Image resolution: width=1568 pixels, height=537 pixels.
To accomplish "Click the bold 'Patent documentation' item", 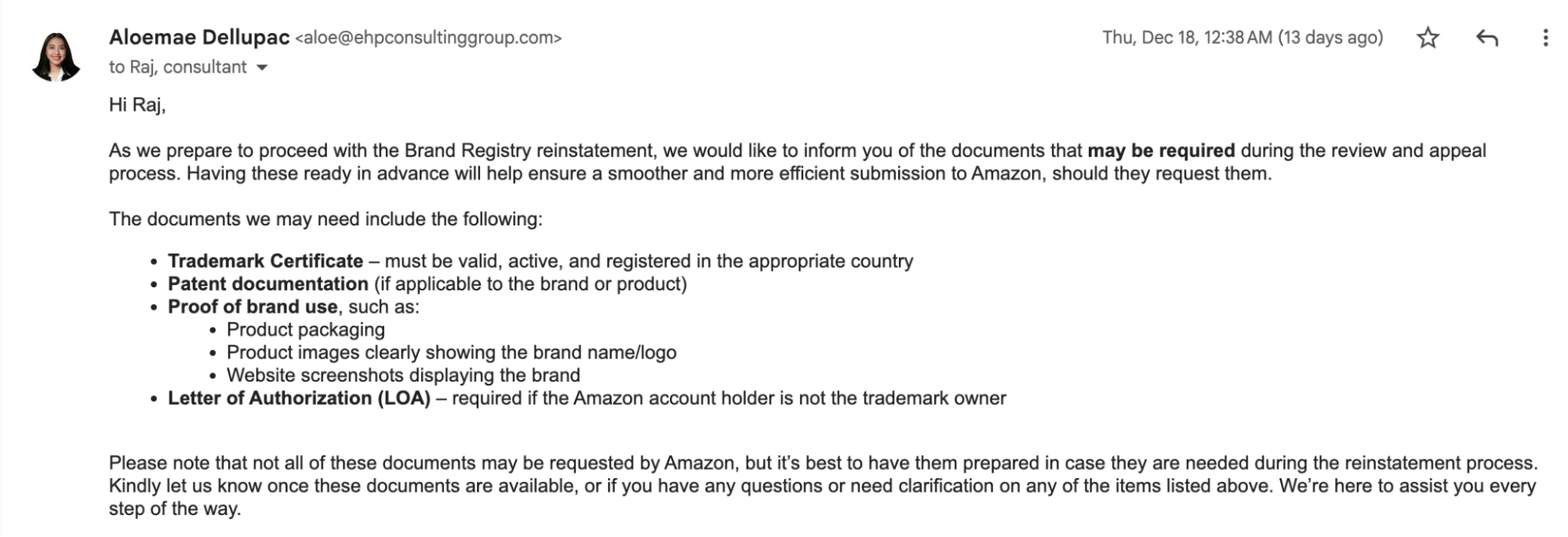I will click(267, 283).
